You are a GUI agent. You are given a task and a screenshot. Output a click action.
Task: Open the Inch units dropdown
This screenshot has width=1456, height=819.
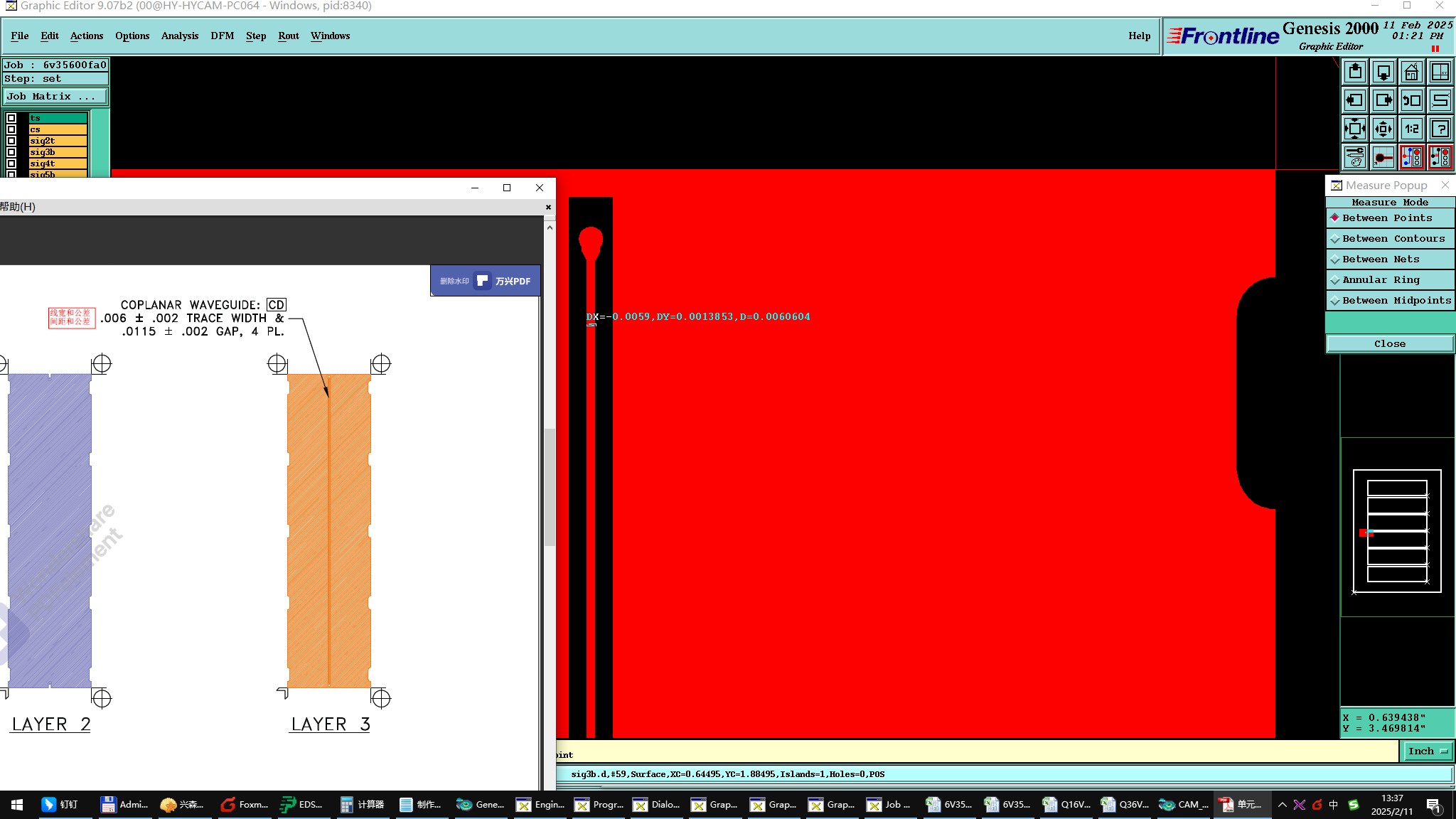(1427, 751)
